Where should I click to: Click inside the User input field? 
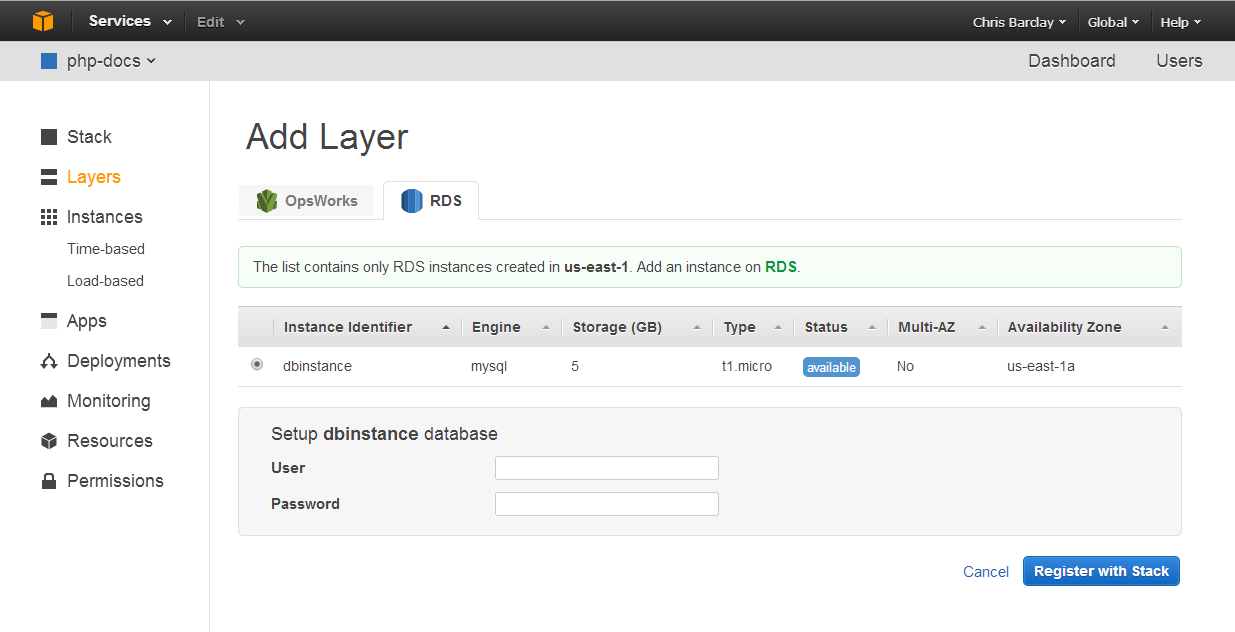(x=606, y=467)
